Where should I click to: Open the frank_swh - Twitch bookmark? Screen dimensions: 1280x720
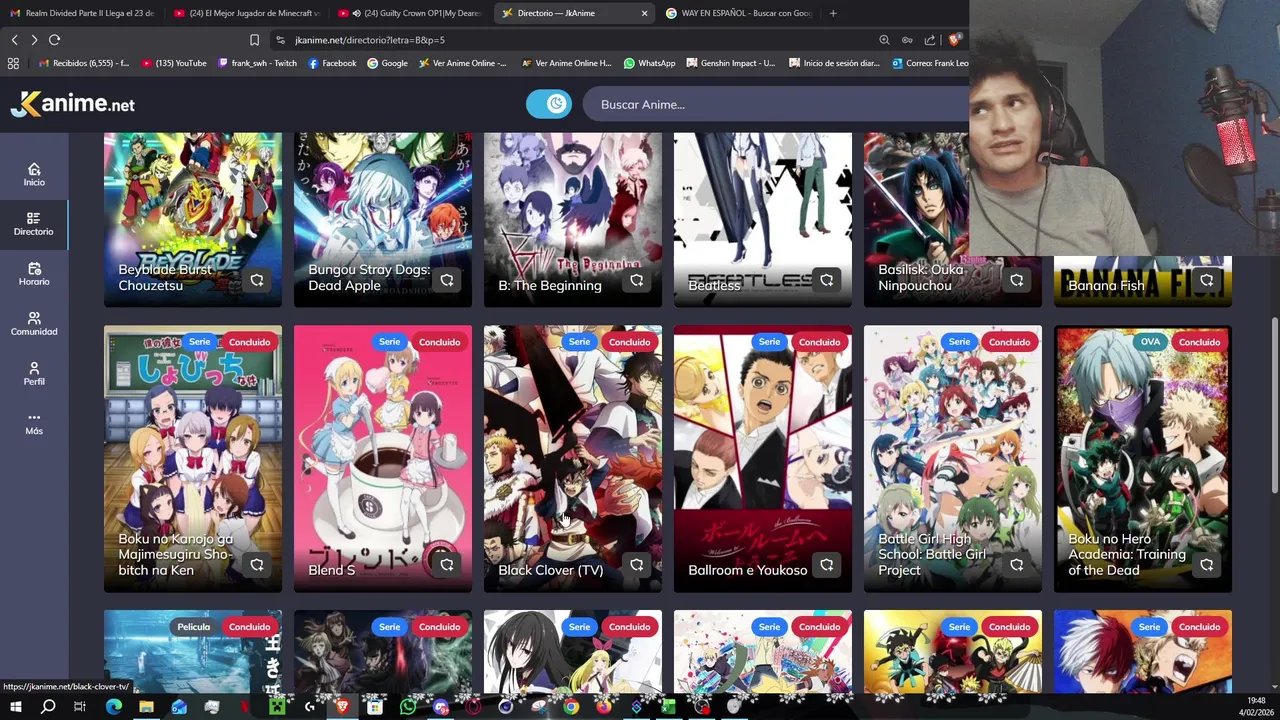point(257,63)
